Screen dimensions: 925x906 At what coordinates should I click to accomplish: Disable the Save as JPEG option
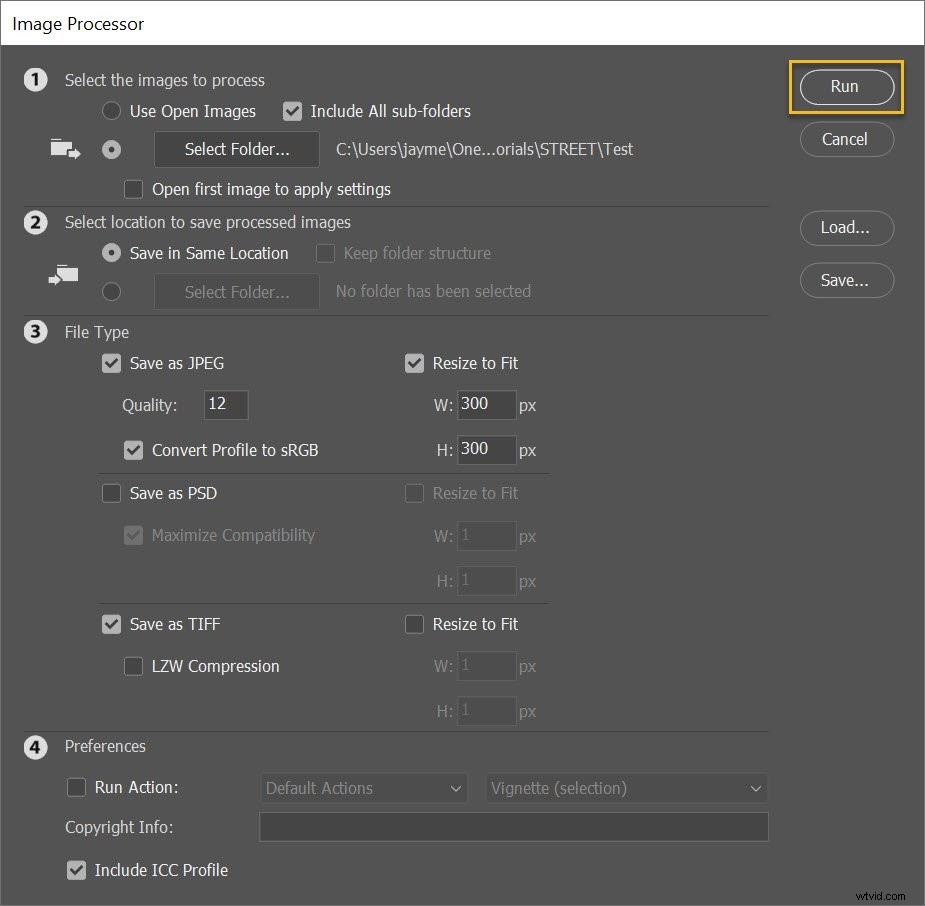(111, 363)
